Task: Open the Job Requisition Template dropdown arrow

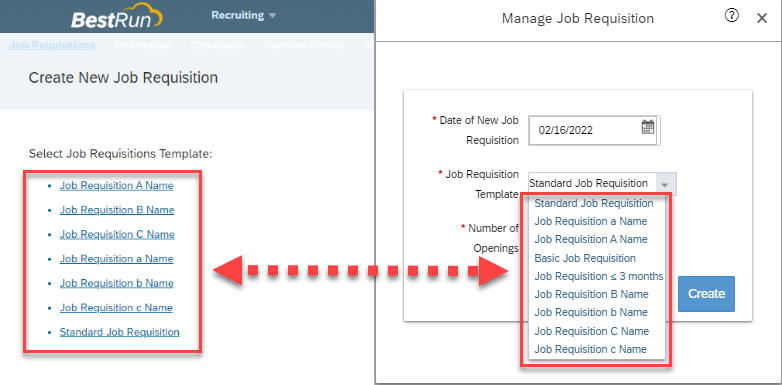Action: 664,184
